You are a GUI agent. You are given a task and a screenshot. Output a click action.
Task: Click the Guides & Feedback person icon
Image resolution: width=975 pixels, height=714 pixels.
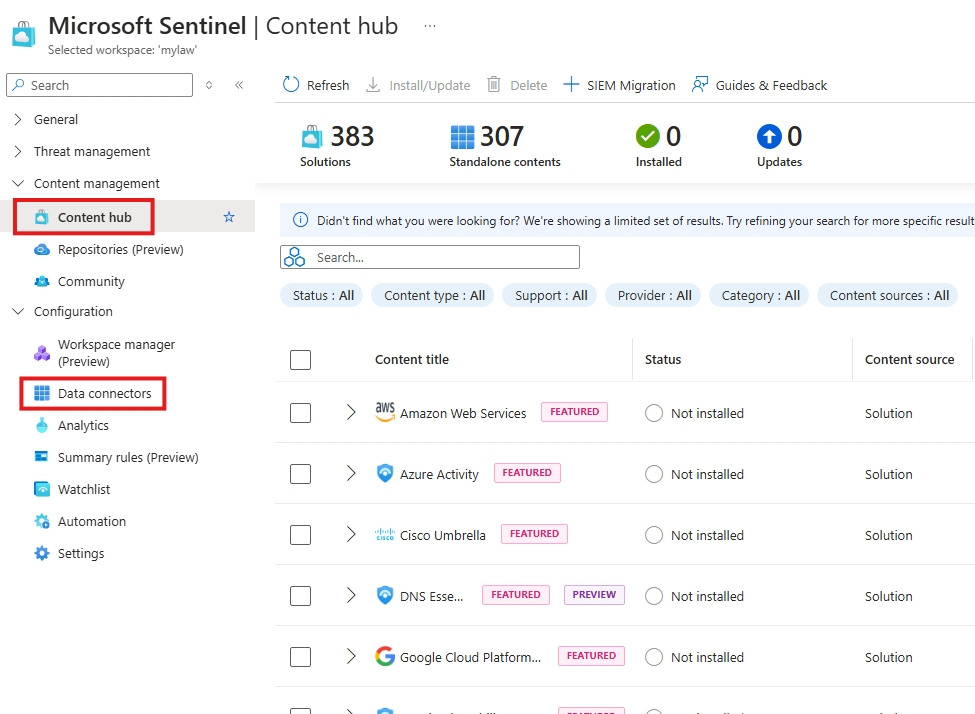pos(700,85)
